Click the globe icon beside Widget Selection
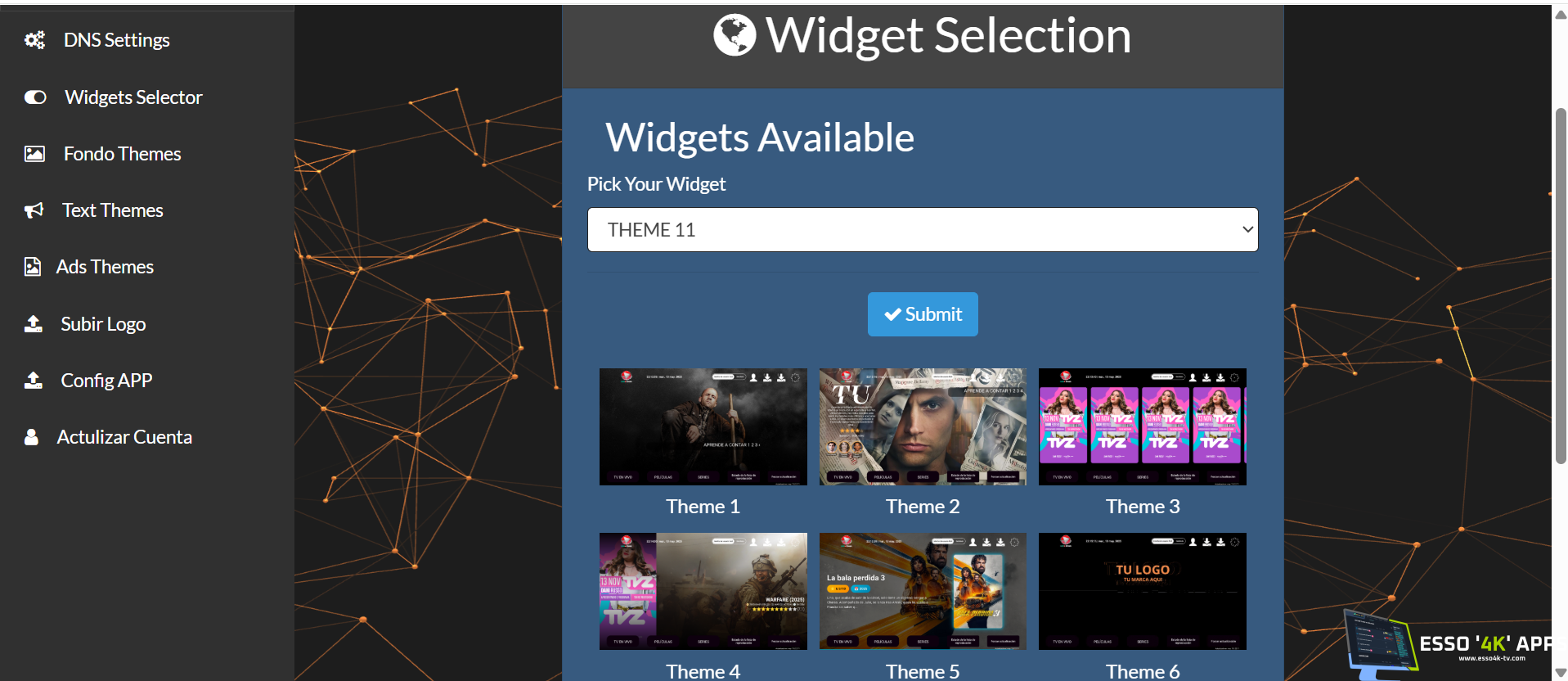The width and height of the screenshot is (1568, 681). (x=735, y=35)
